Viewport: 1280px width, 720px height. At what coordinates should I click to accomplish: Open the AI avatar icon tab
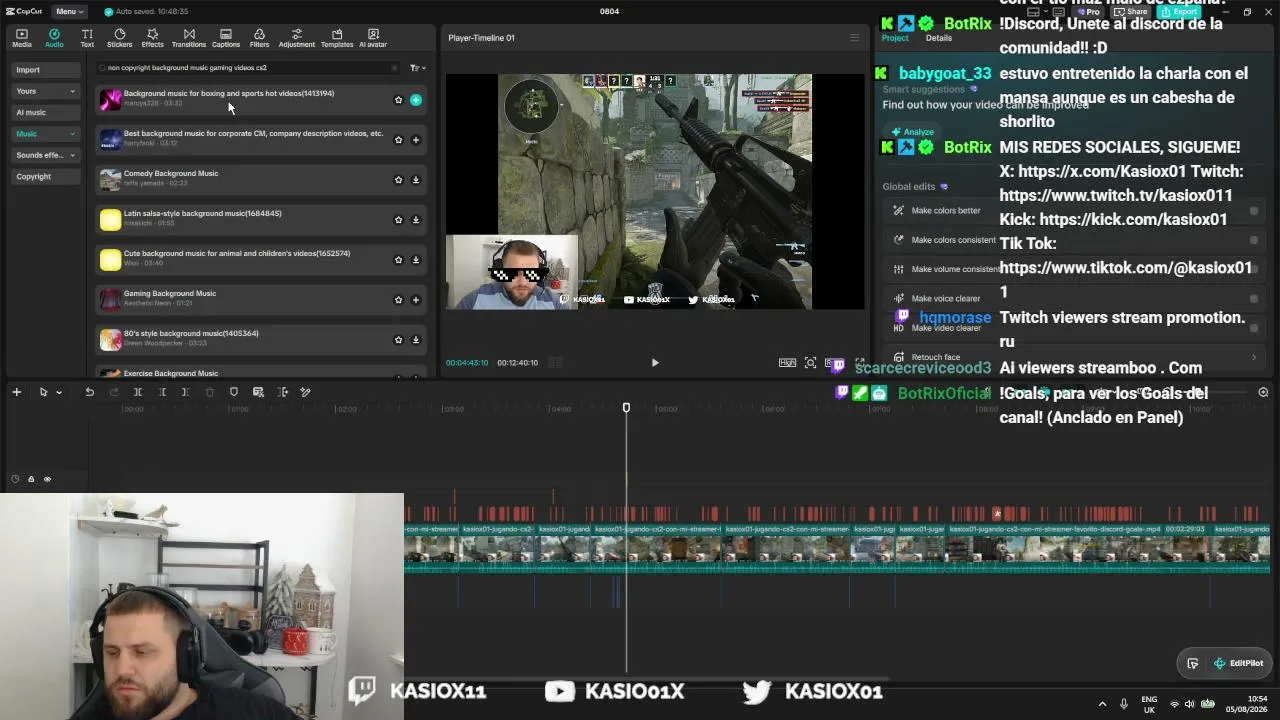click(x=373, y=38)
